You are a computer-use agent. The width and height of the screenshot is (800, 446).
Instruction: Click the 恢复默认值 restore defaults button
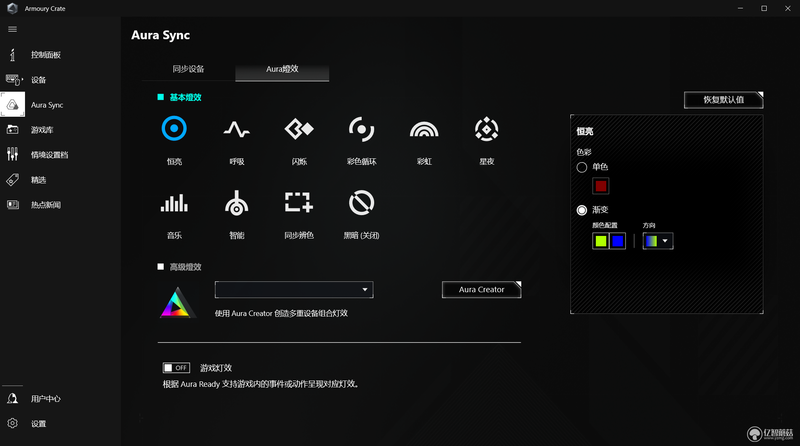point(723,100)
